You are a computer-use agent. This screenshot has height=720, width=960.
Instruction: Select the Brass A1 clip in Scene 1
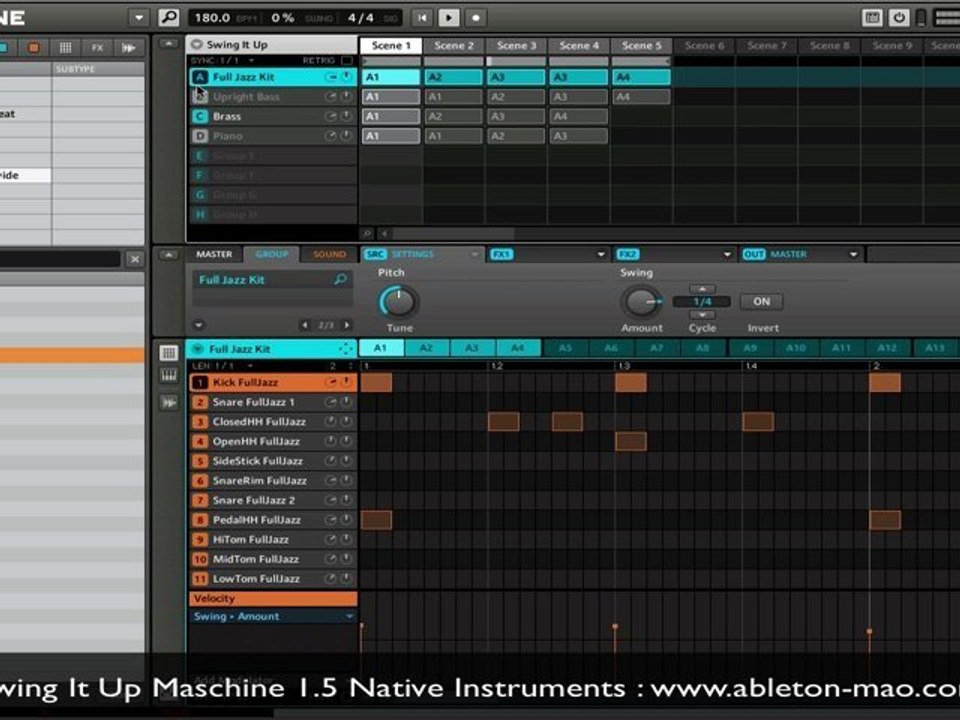point(391,116)
